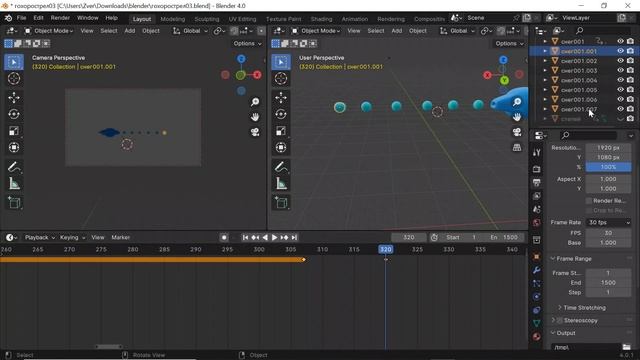This screenshot has width=640, height=360.
Task: Switch to the Sculpting workspace tab
Action: click(x=207, y=19)
